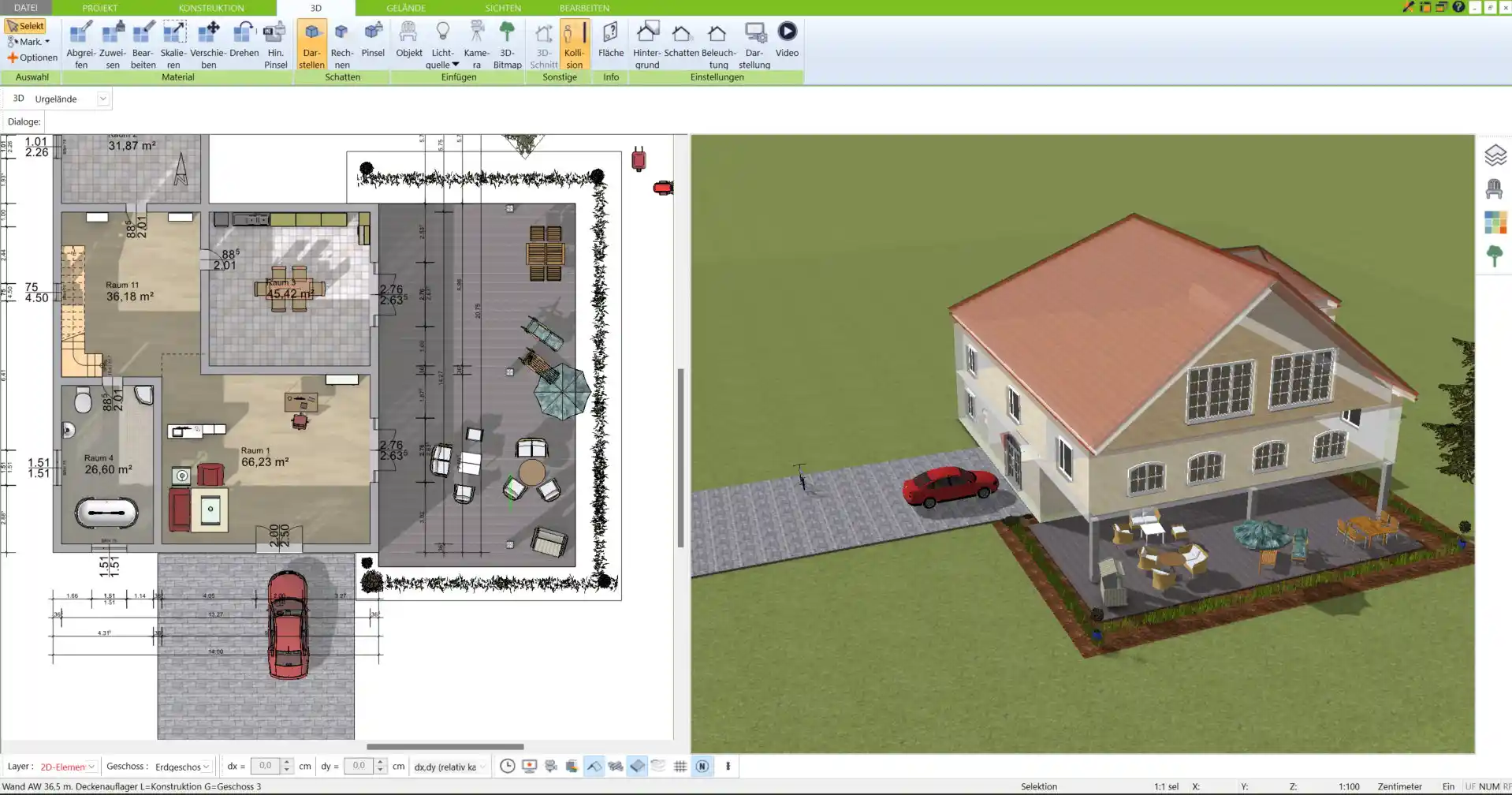Open Darstellung settings
Image resolution: width=1512 pixels, height=795 pixels.
pyautogui.click(x=754, y=45)
